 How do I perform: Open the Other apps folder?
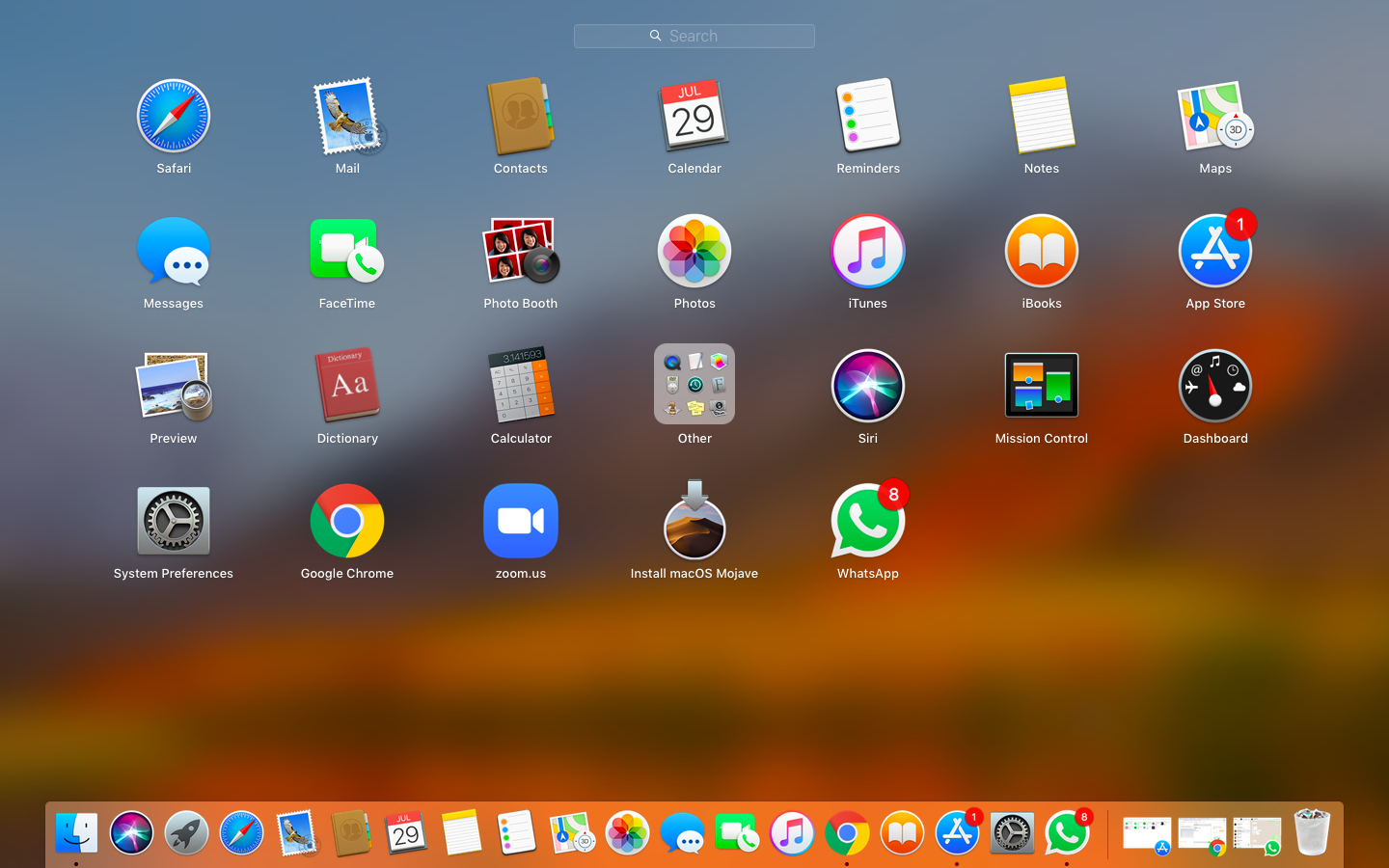(x=694, y=384)
